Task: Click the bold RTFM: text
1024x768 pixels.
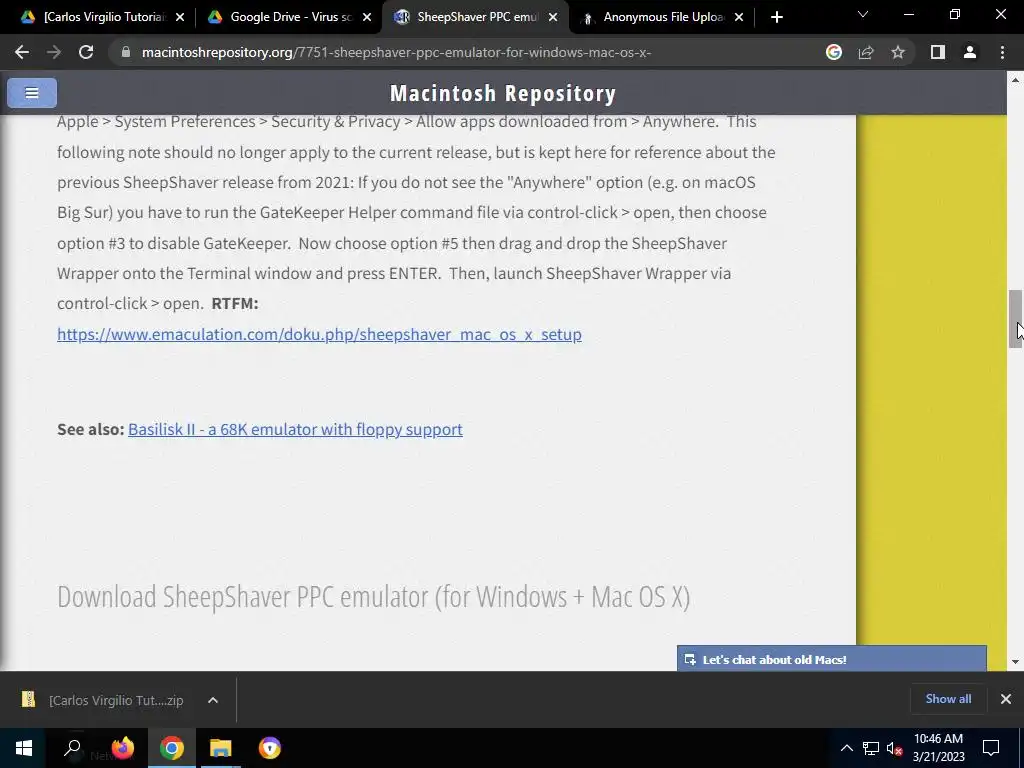Action: (235, 304)
